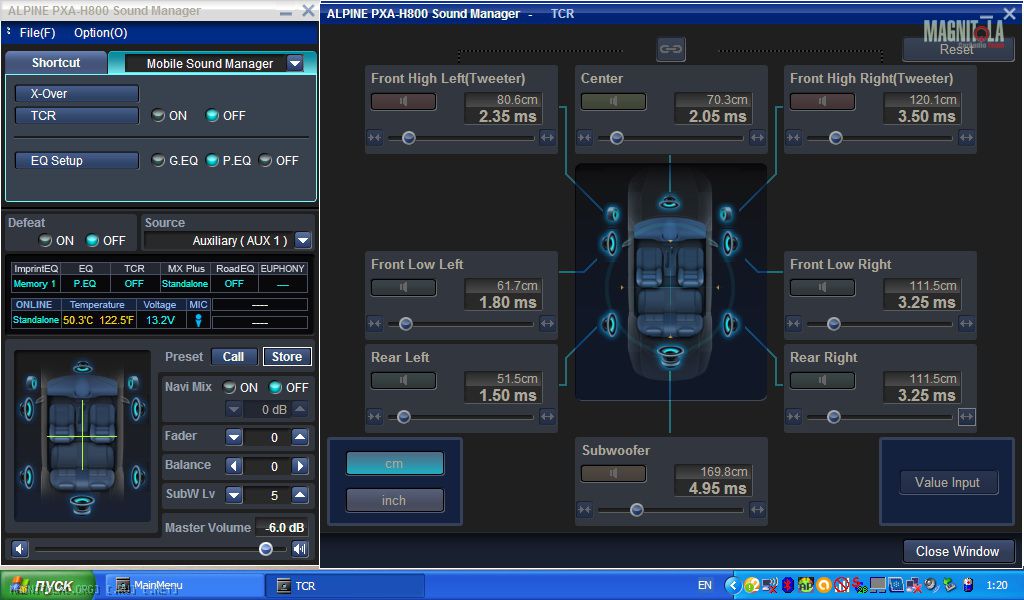Click the Center delay slider handle
The width and height of the screenshot is (1024, 600).
pyautogui.click(x=616, y=138)
